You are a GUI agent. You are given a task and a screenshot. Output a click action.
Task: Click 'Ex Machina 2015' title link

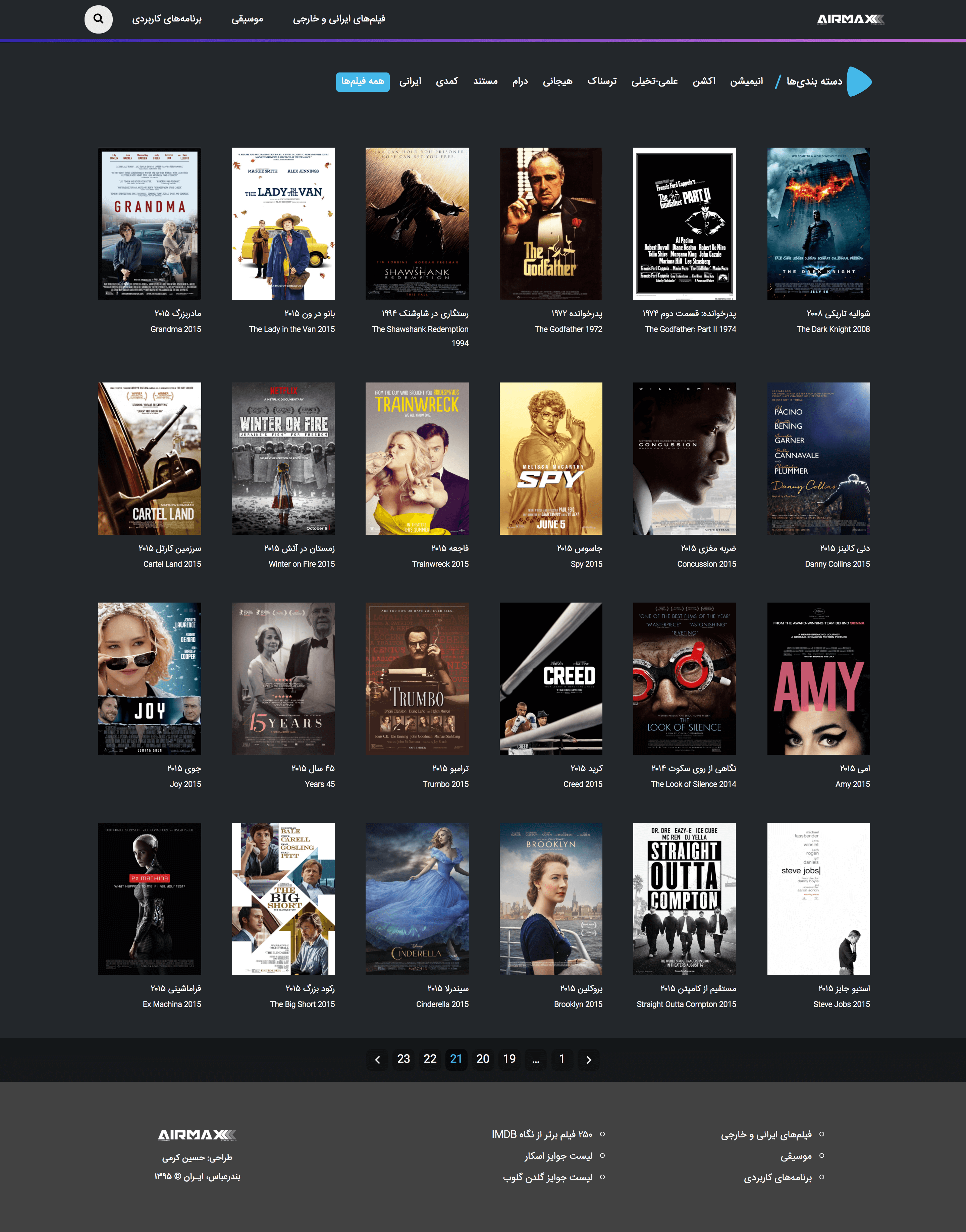172,1004
